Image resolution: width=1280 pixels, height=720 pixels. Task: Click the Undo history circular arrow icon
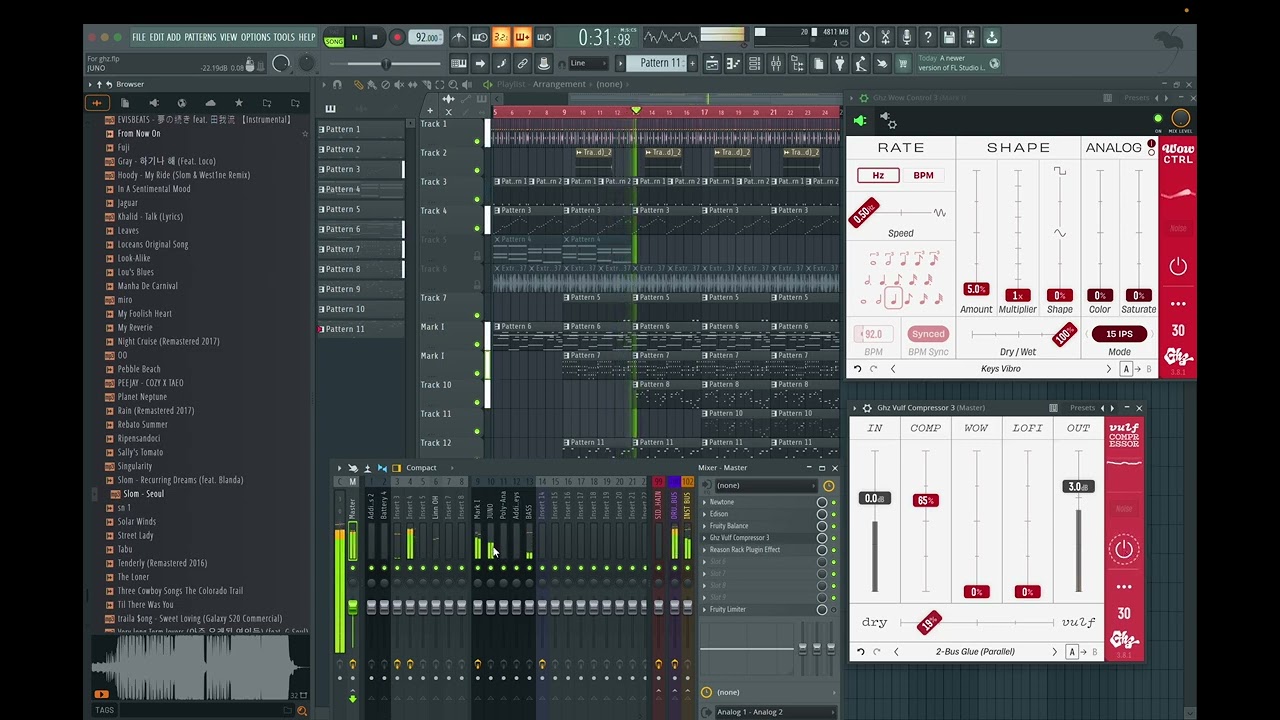(x=864, y=38)
